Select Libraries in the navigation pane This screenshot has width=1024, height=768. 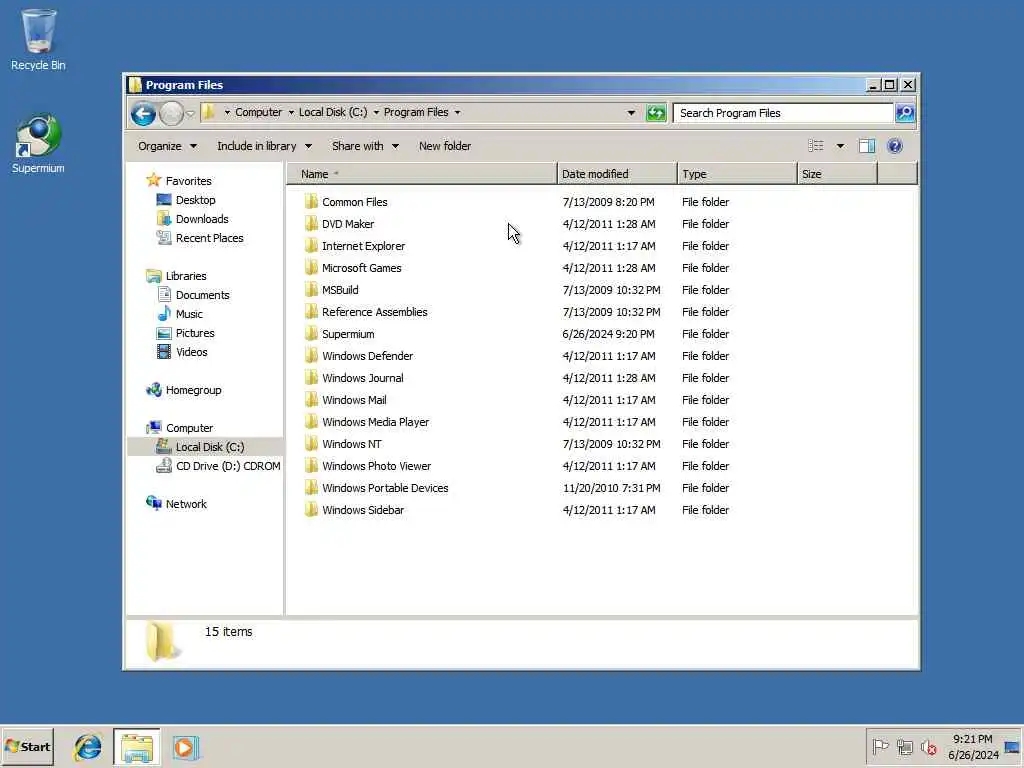pyautogui.click(x=185, y=276)
